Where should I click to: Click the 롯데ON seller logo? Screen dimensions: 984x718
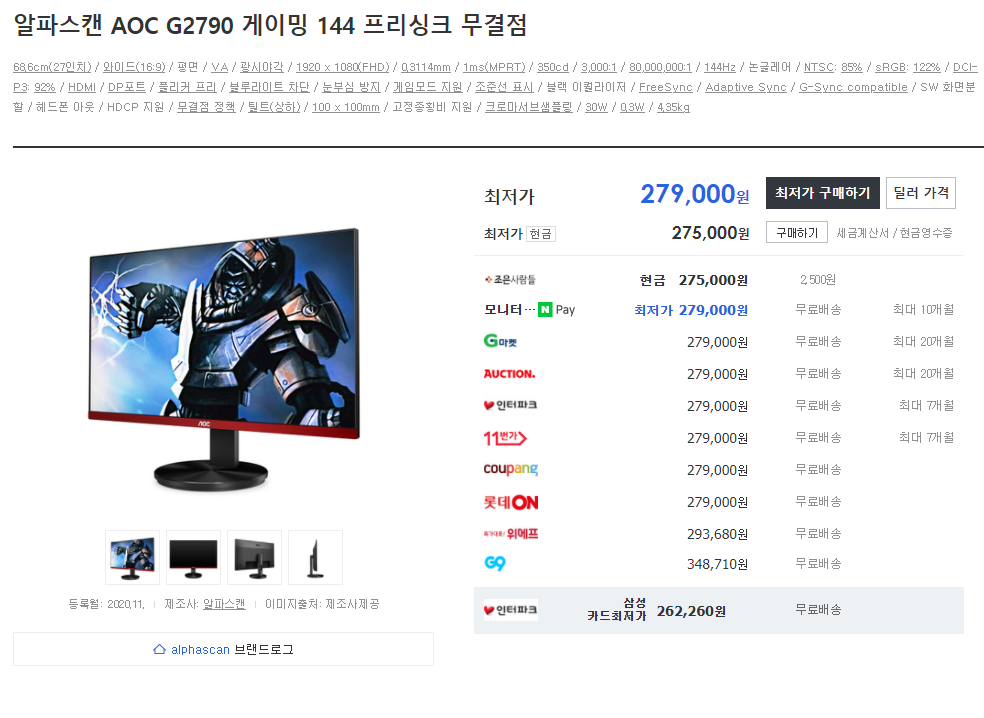(x=511, y=502)
